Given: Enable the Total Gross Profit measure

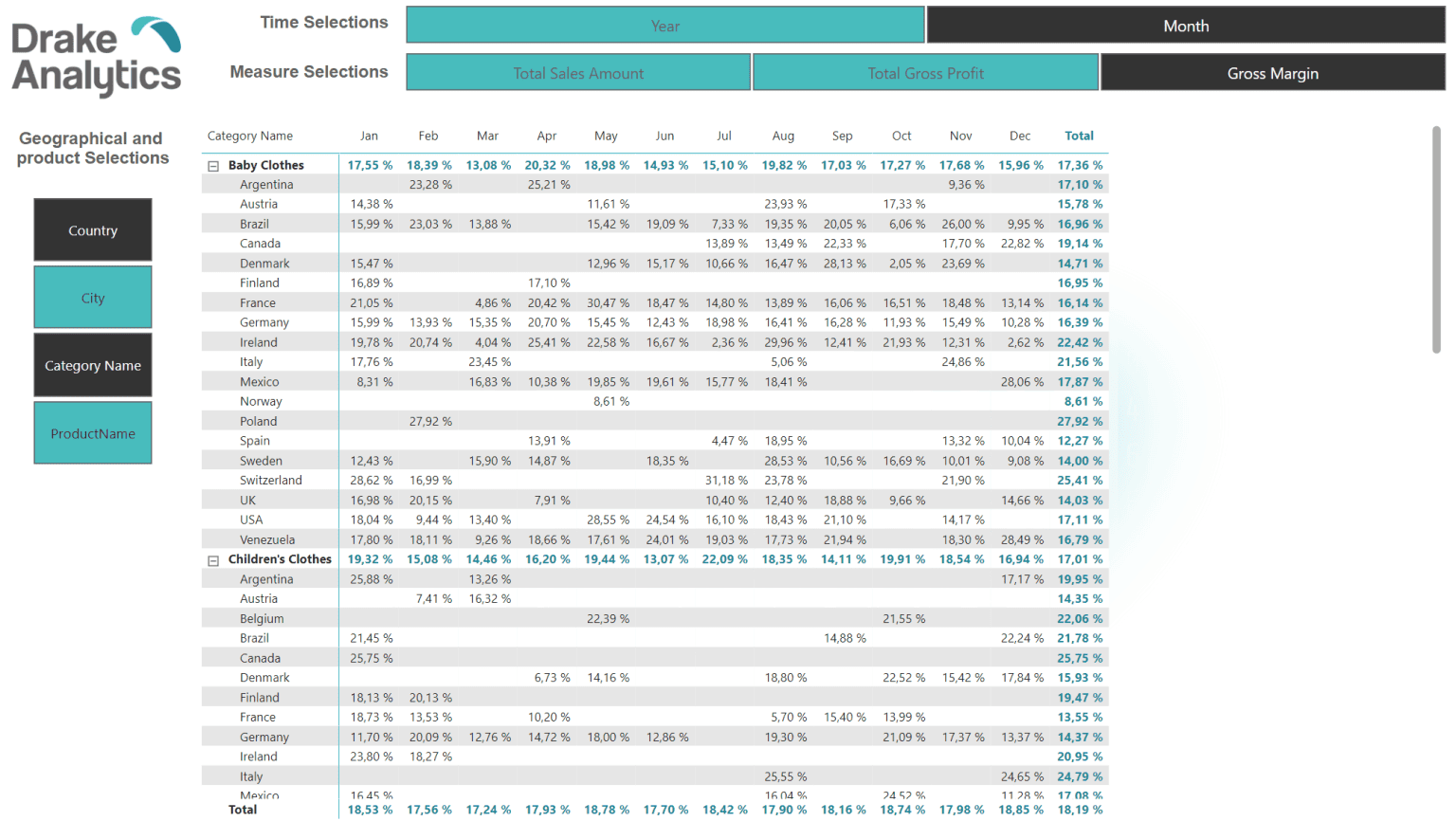Looking at the screenshot, I should tap(925, 71).
